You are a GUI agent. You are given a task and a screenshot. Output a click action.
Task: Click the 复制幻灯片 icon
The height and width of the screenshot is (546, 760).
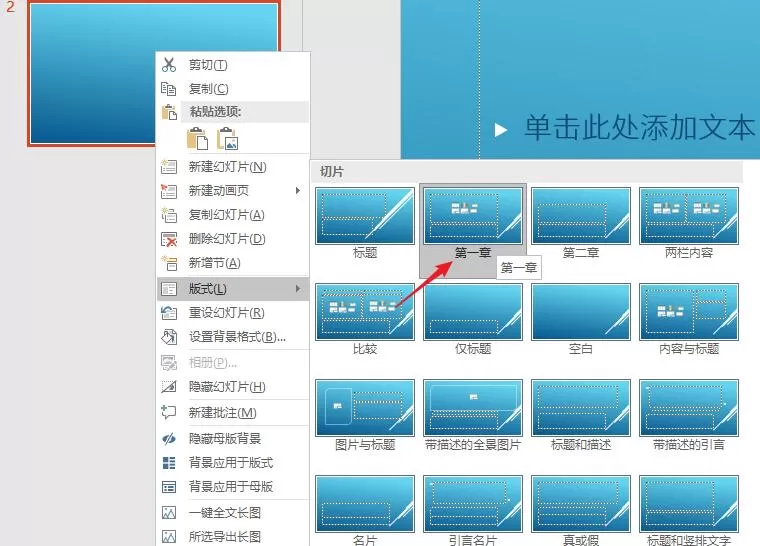169,215
